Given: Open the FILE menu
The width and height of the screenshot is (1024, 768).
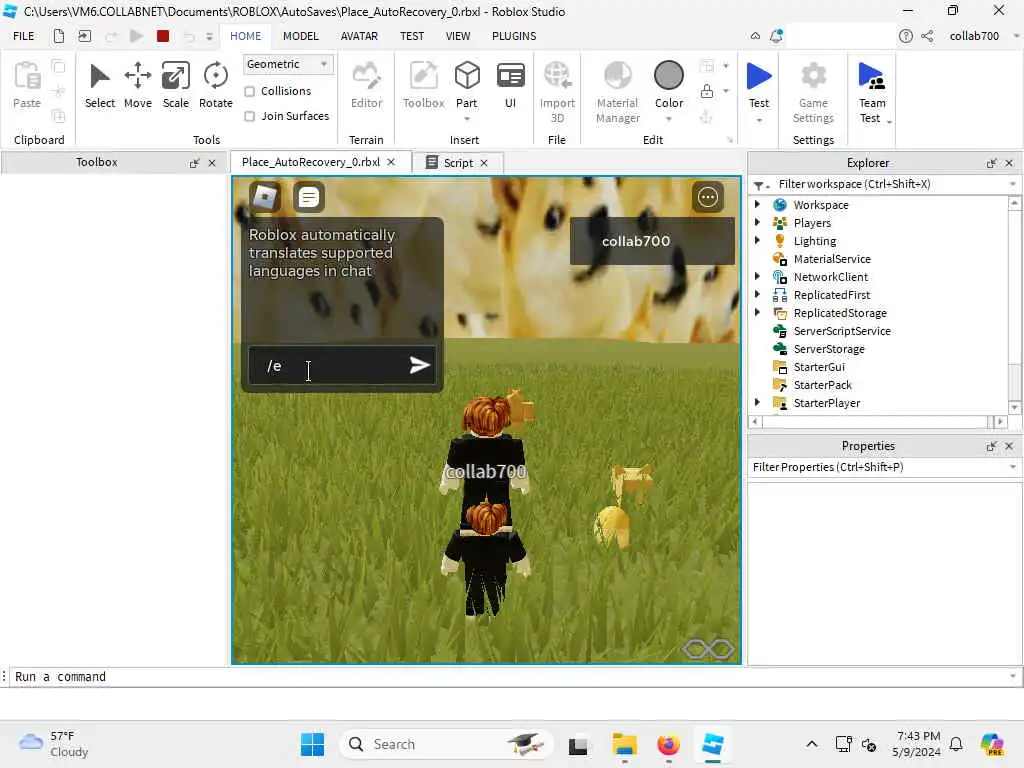Looking at the screenshot, I should [24, 36].
